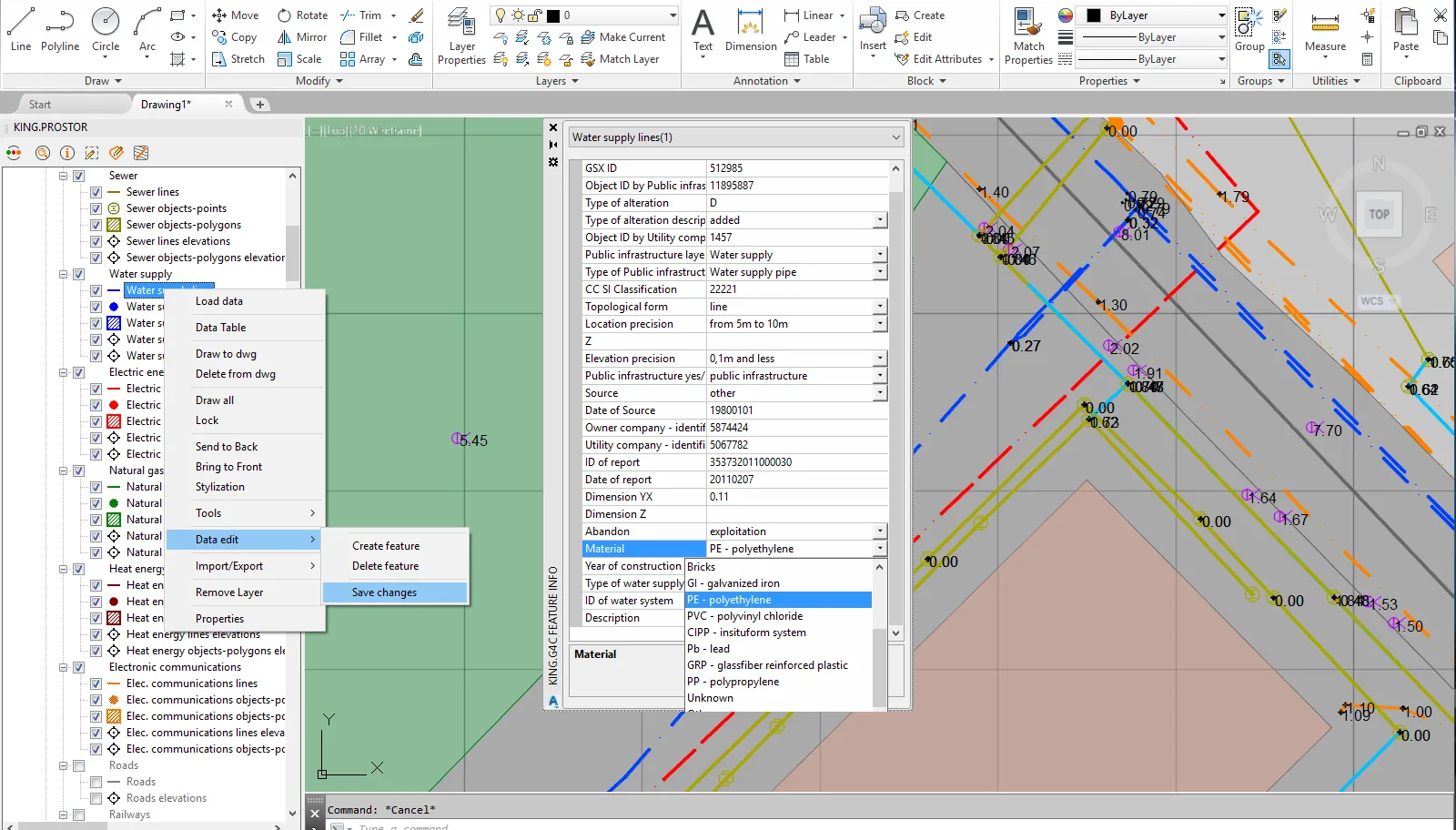
Task: Enable the Roads layer checkbox
Action: tap(96, 782)
